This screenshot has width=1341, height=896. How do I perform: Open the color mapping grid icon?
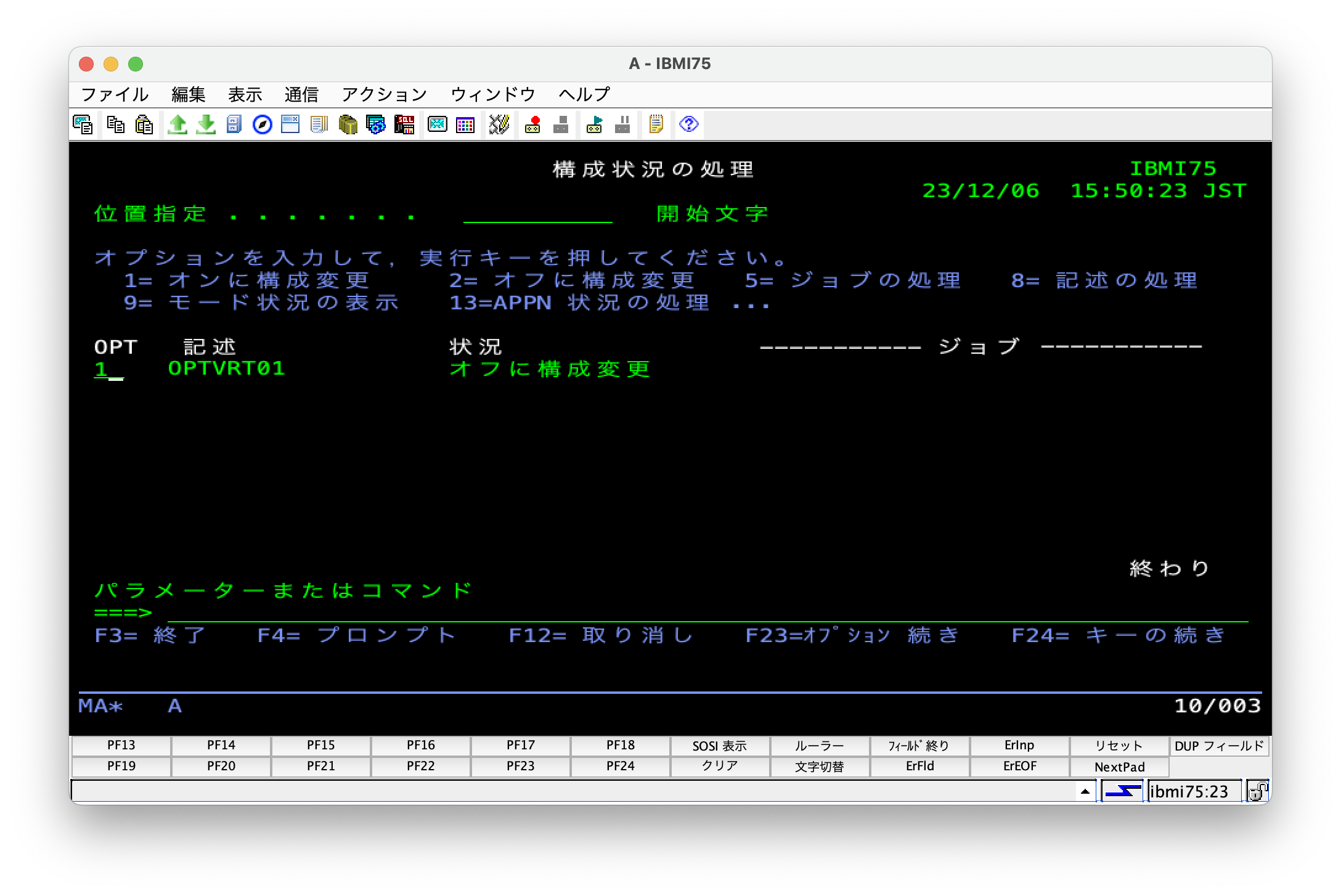click(x=465, y=124)
